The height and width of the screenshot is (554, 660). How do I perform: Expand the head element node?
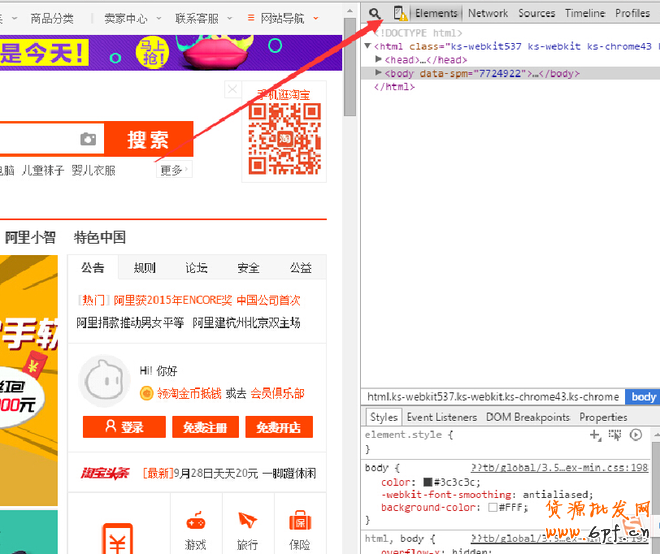pyautogui.click(x=378, y=59)
